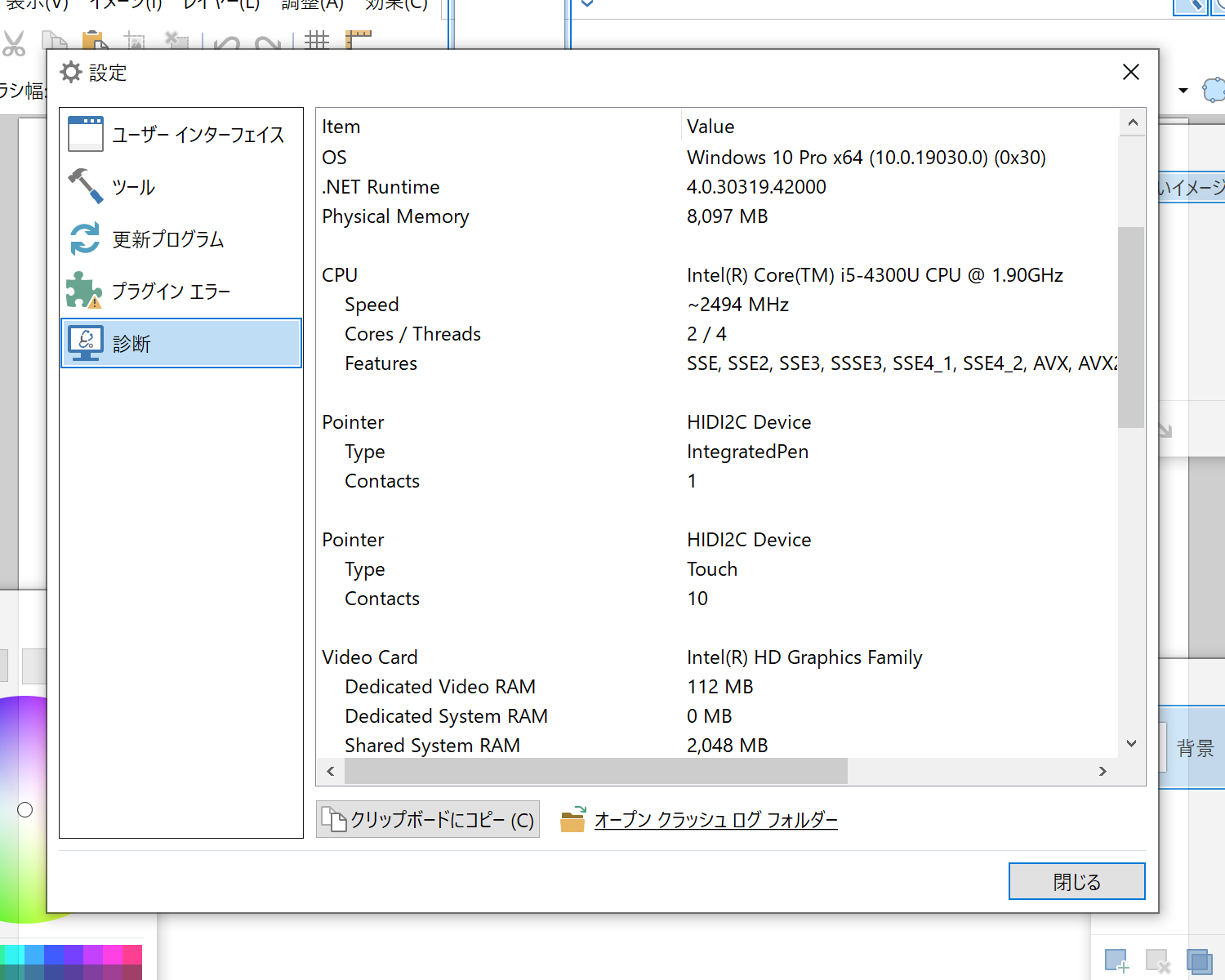Click the Cut scissors icon in the toolbar
Image resolution: width=1225 pixels, height=980 pixels.
(x=14, y=42)
